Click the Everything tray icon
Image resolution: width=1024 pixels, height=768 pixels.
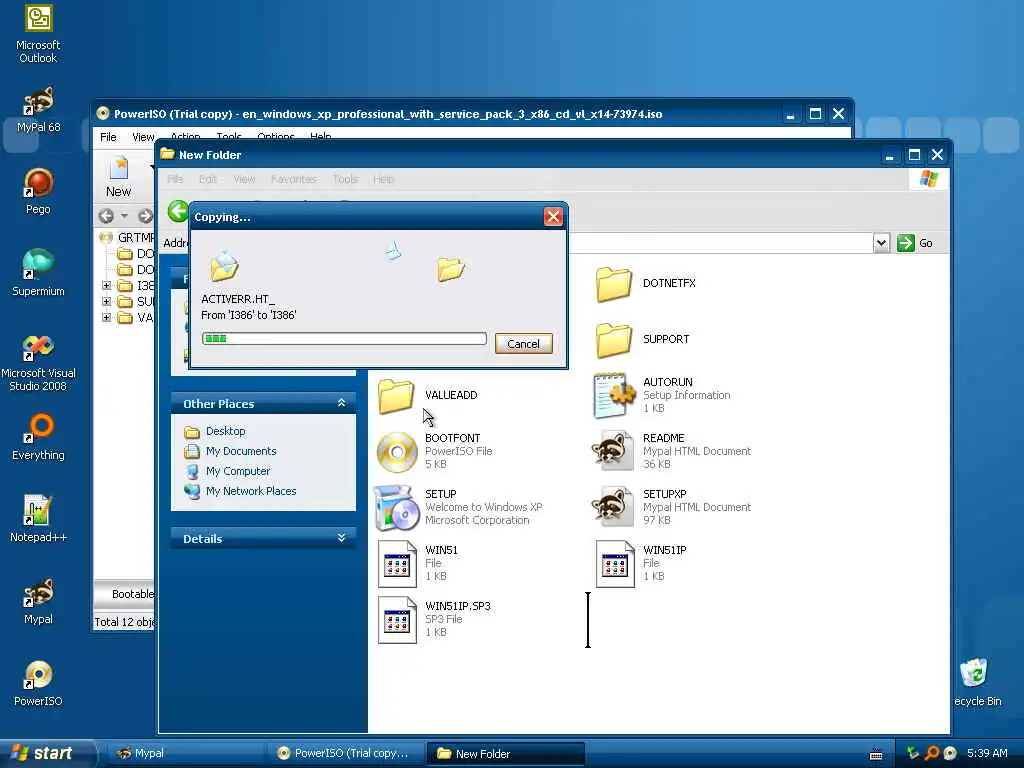click(933, 753)
